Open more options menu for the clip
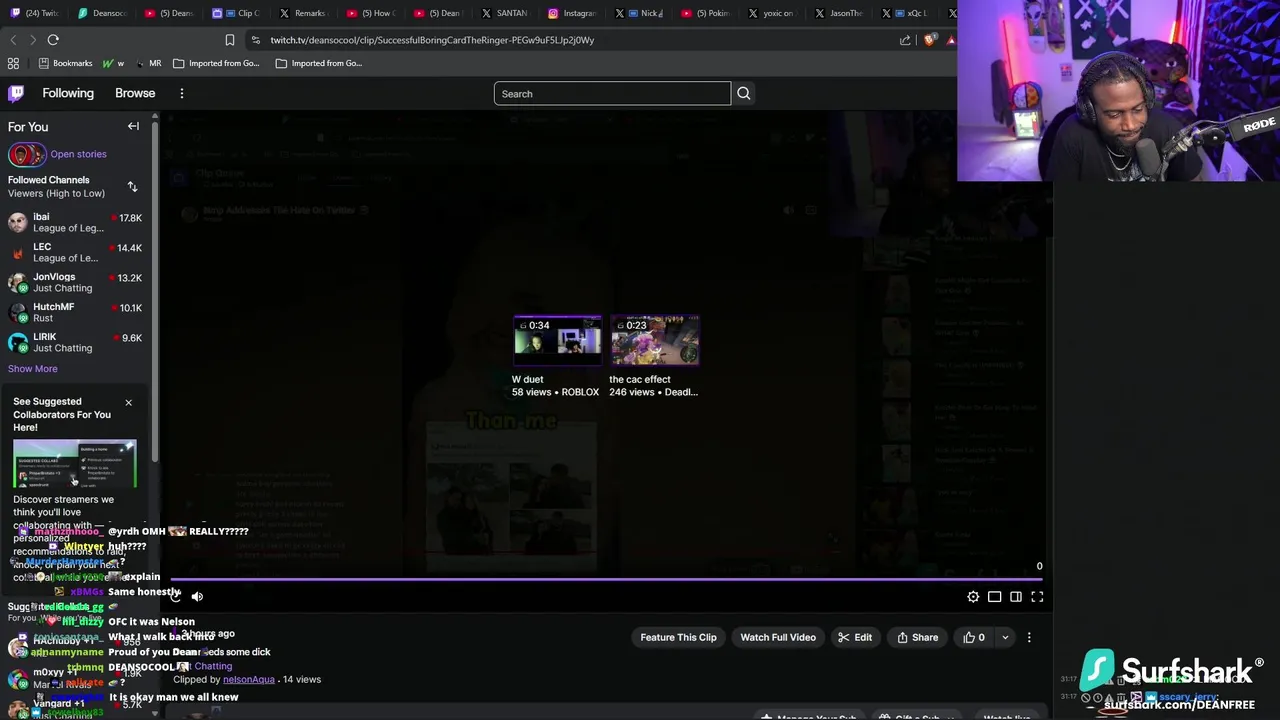This screenshot has width=1280, height=720. (x=1029, y=637)
